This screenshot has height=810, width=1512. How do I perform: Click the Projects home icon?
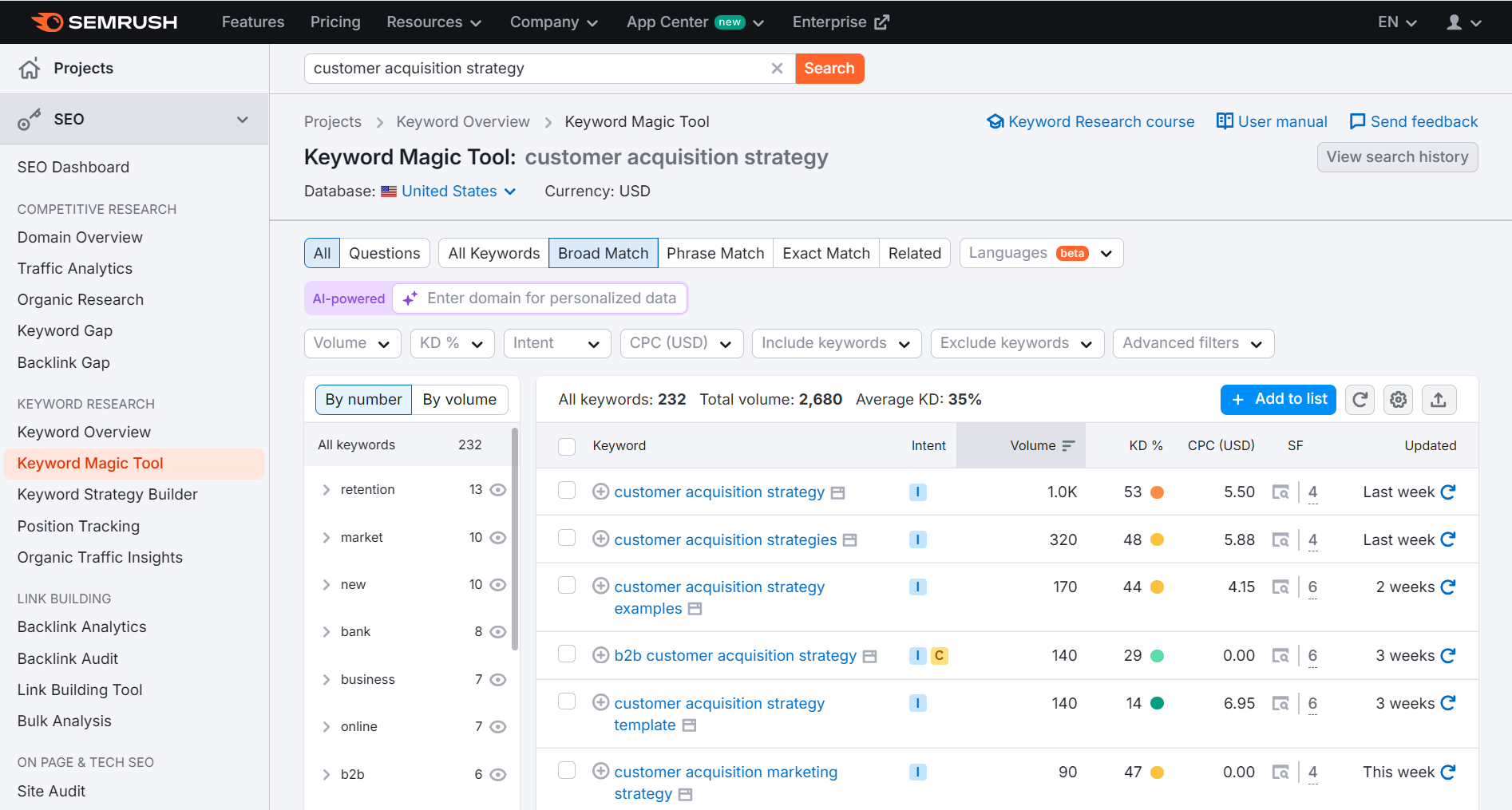click(30, 69)
